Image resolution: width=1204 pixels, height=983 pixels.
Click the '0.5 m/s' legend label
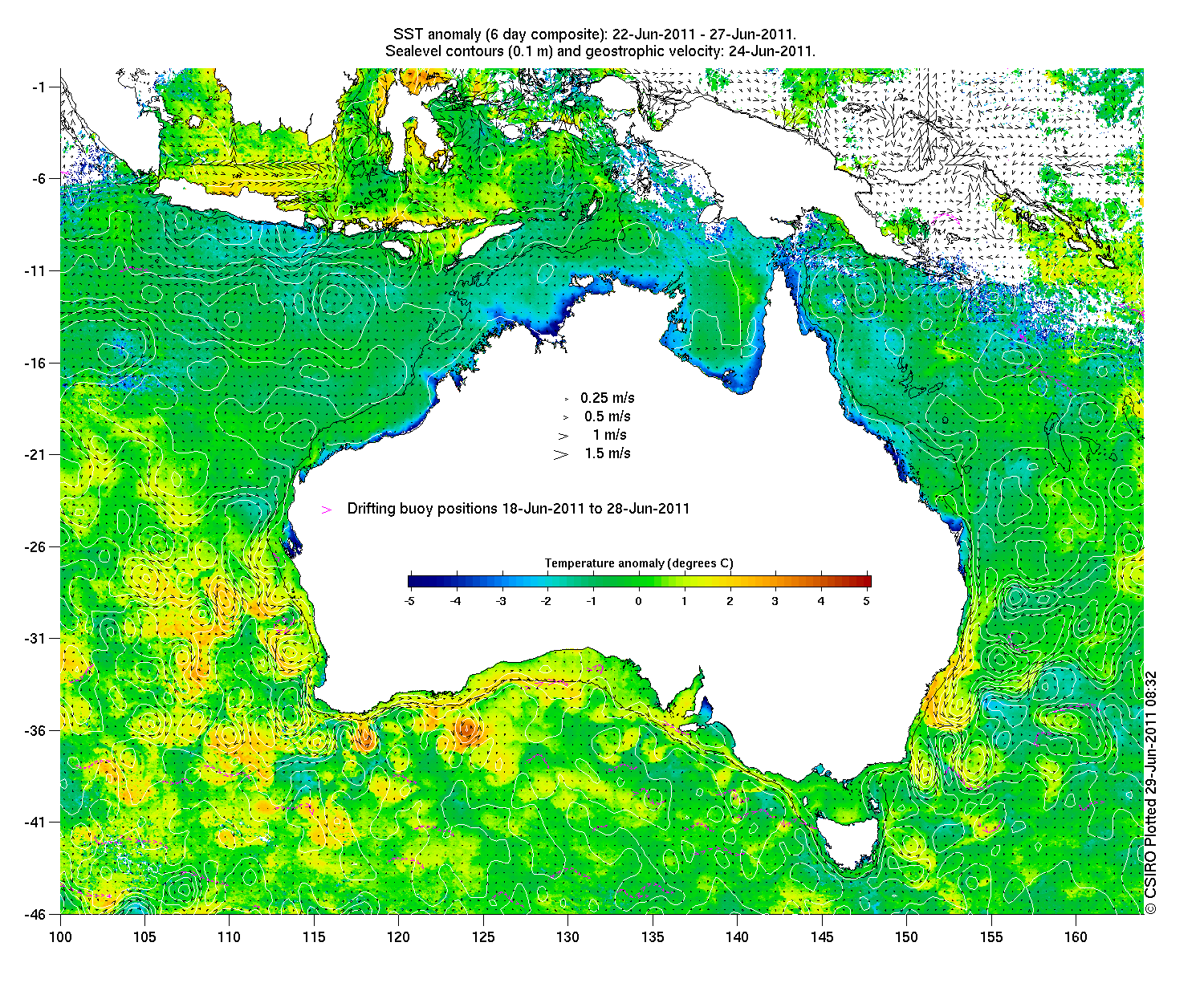pyautogui.click(x=608, y=416)
